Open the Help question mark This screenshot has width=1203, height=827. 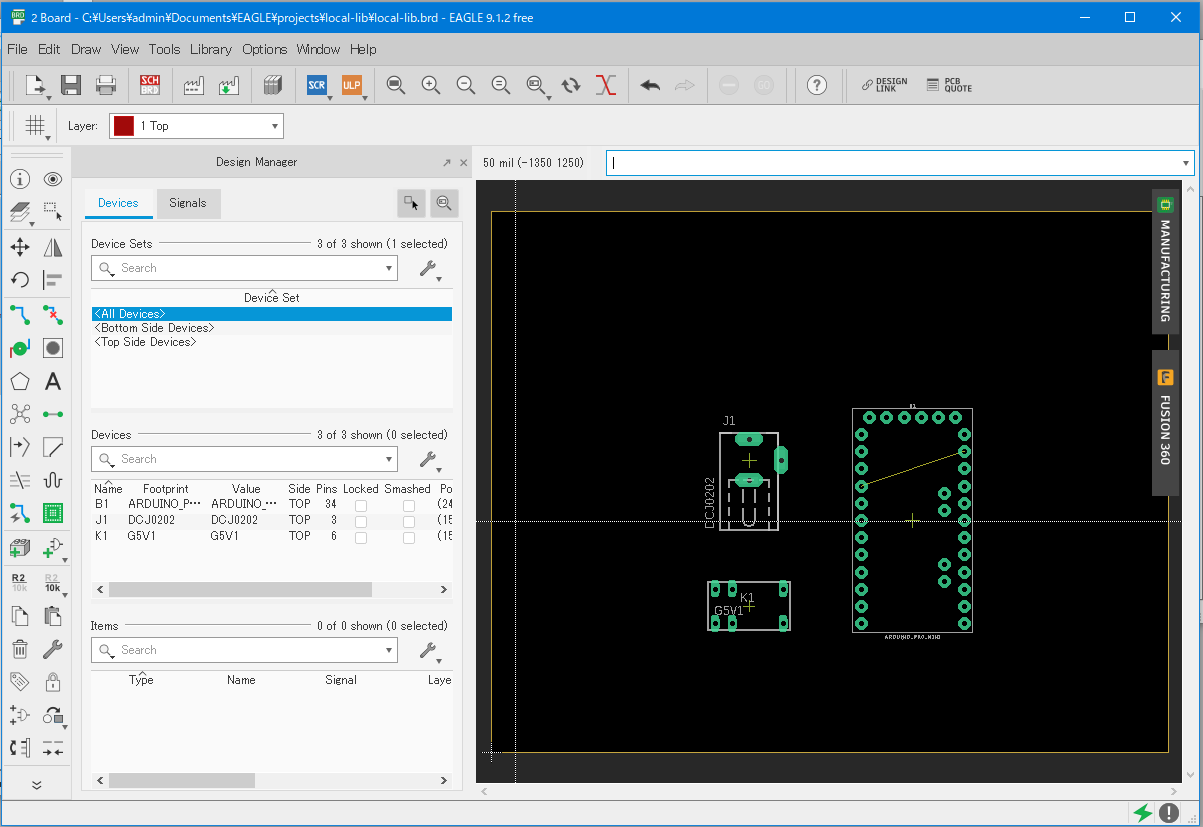click(817, 86)
